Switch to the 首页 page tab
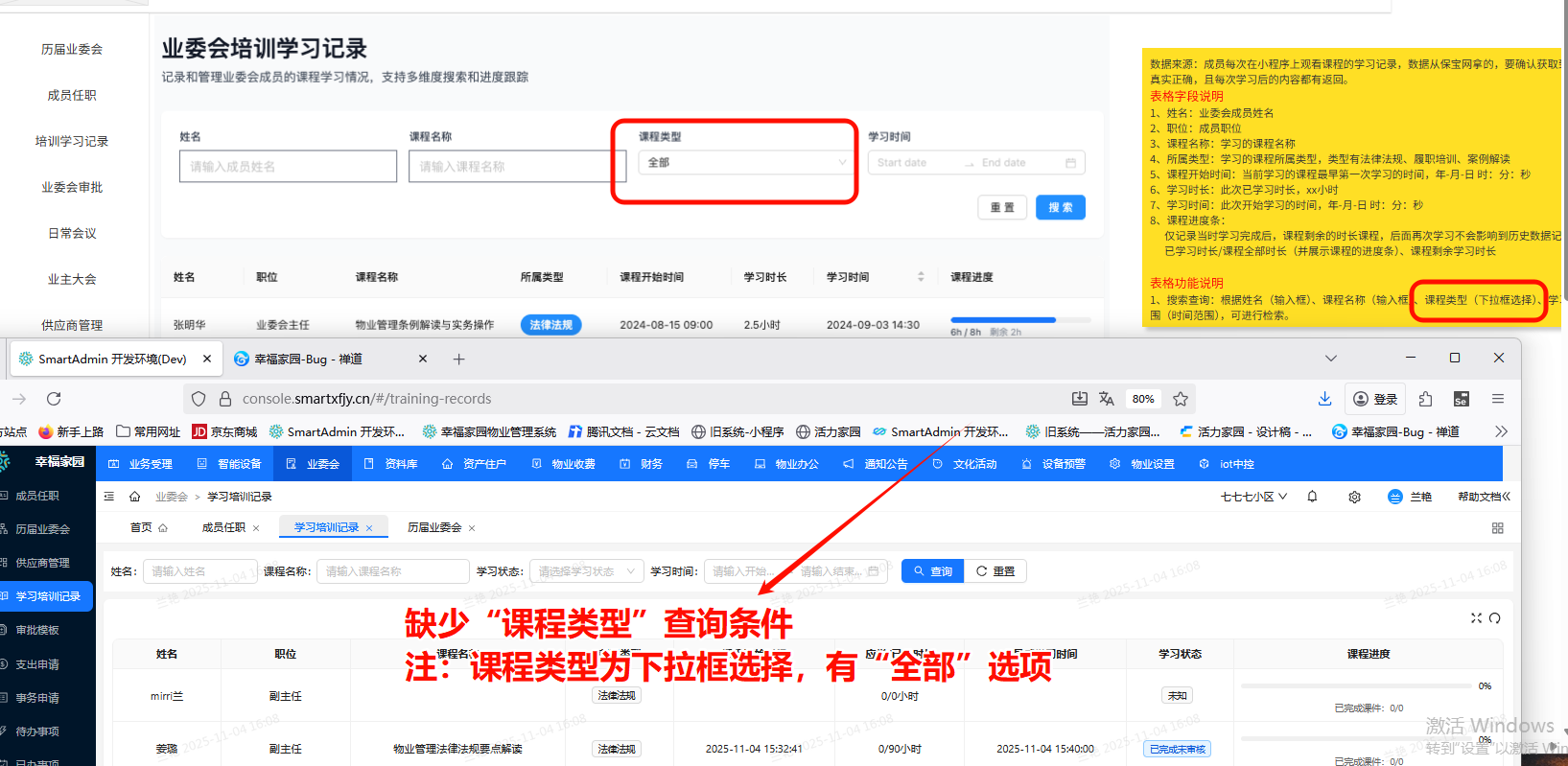1568x766 pixels. pyautogui.click(x=149, y=528)
